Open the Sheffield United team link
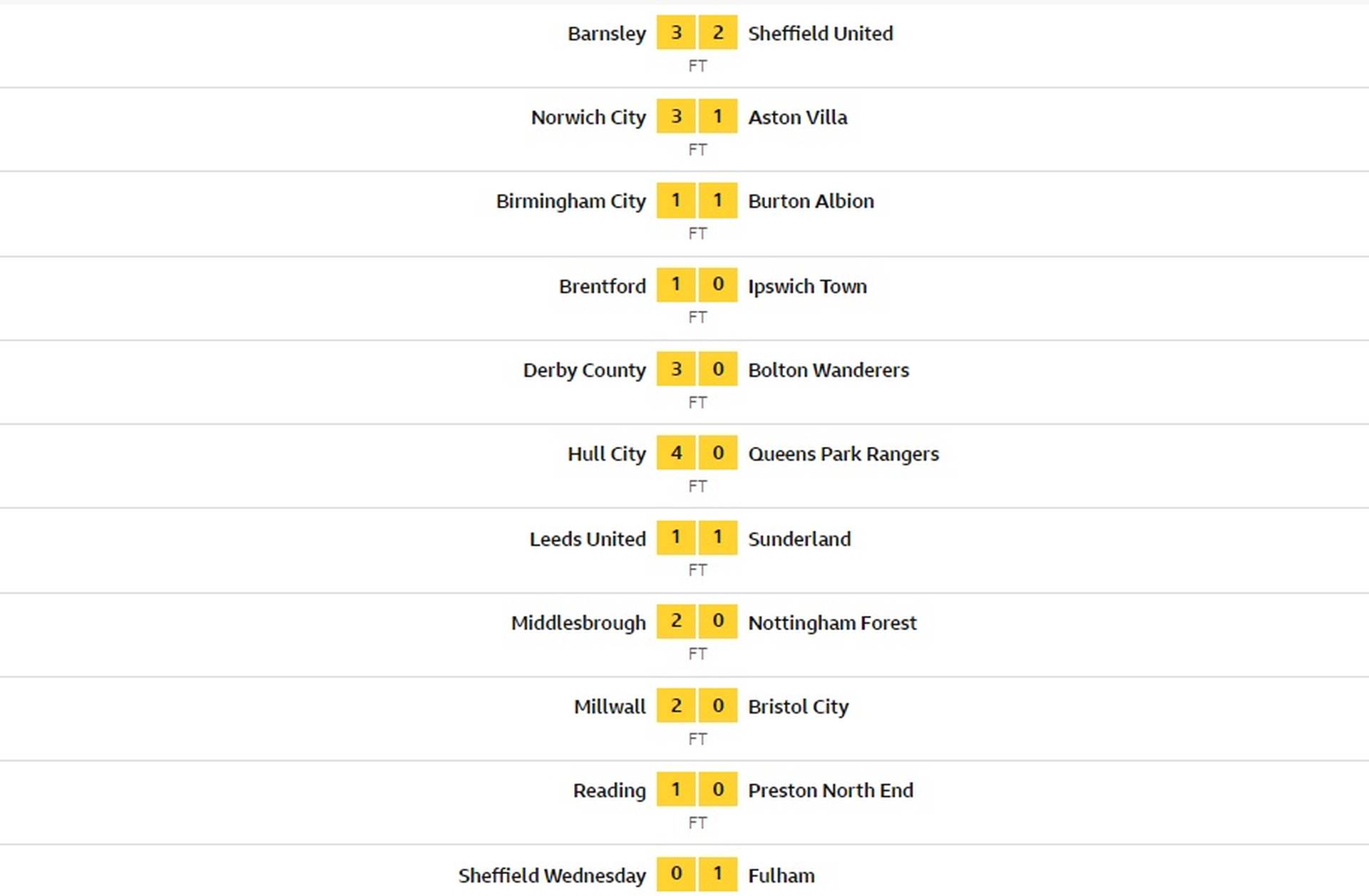 (x=820, y=34)
